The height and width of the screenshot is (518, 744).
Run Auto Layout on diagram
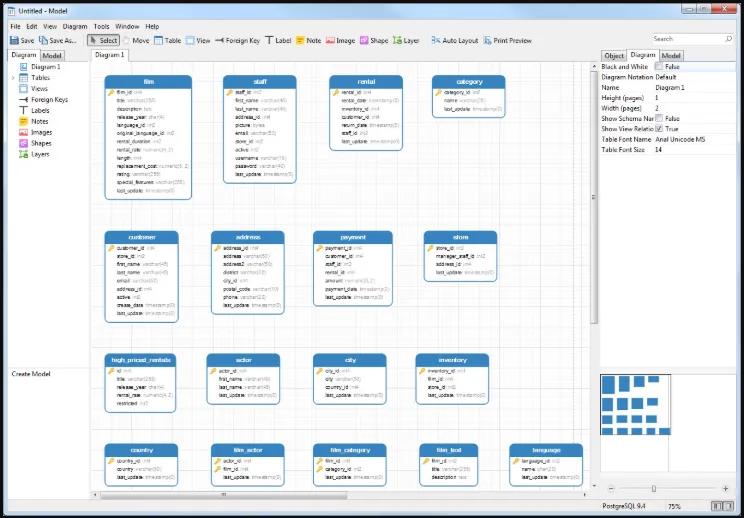[455, 40]
